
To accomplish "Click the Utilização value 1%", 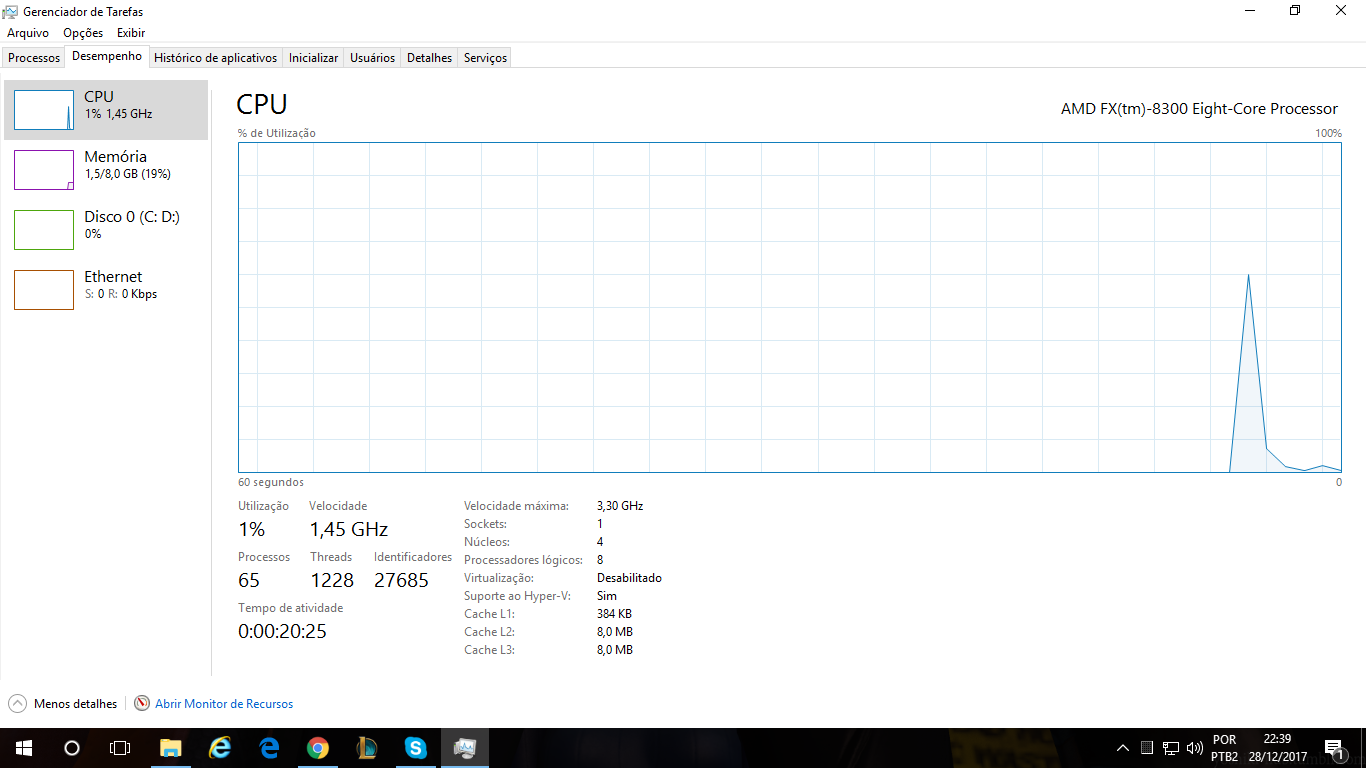I will click(251, 529).
